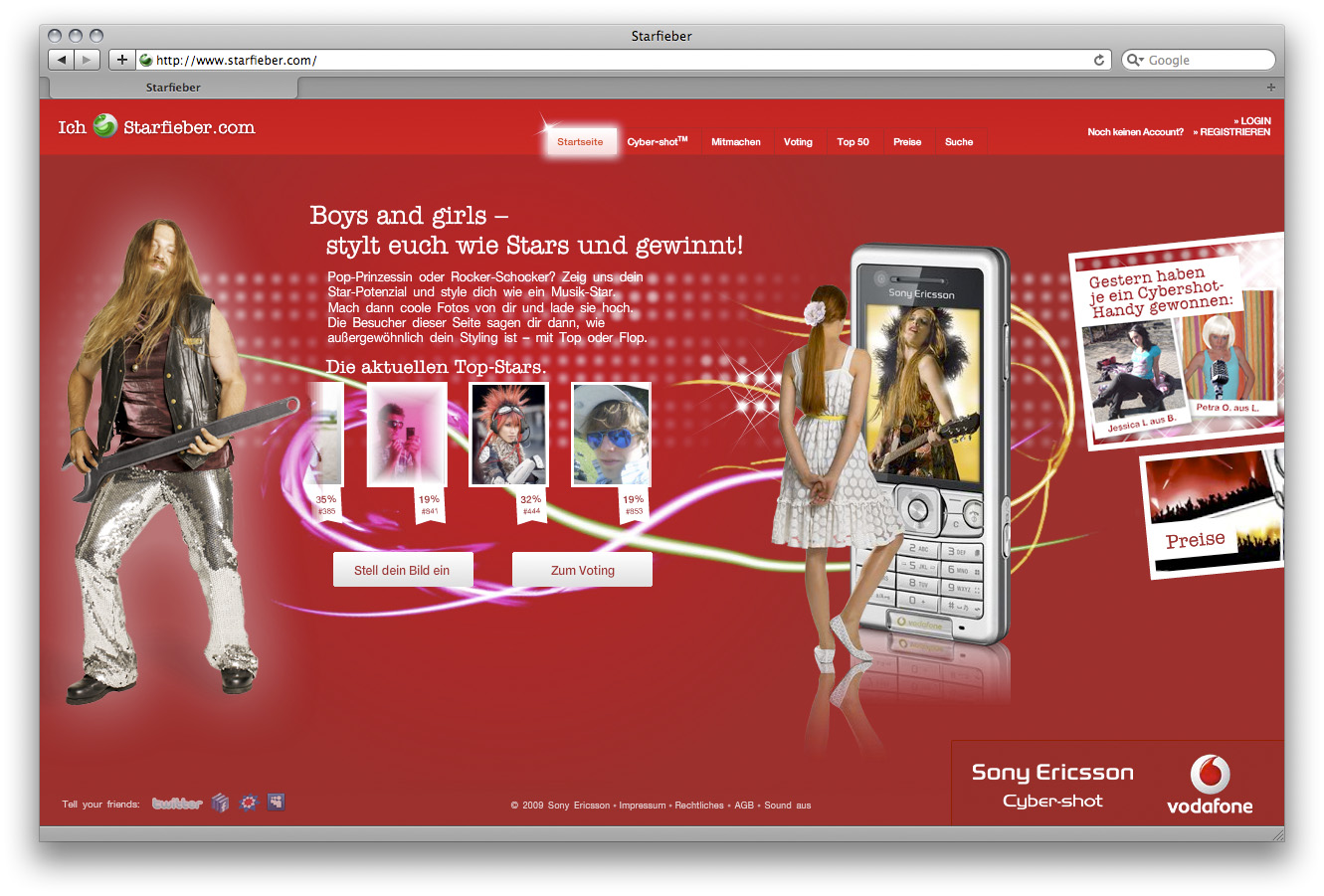Click the REGISTRIEREN link
The image size is (1324, 896).
pos(1234,132)
